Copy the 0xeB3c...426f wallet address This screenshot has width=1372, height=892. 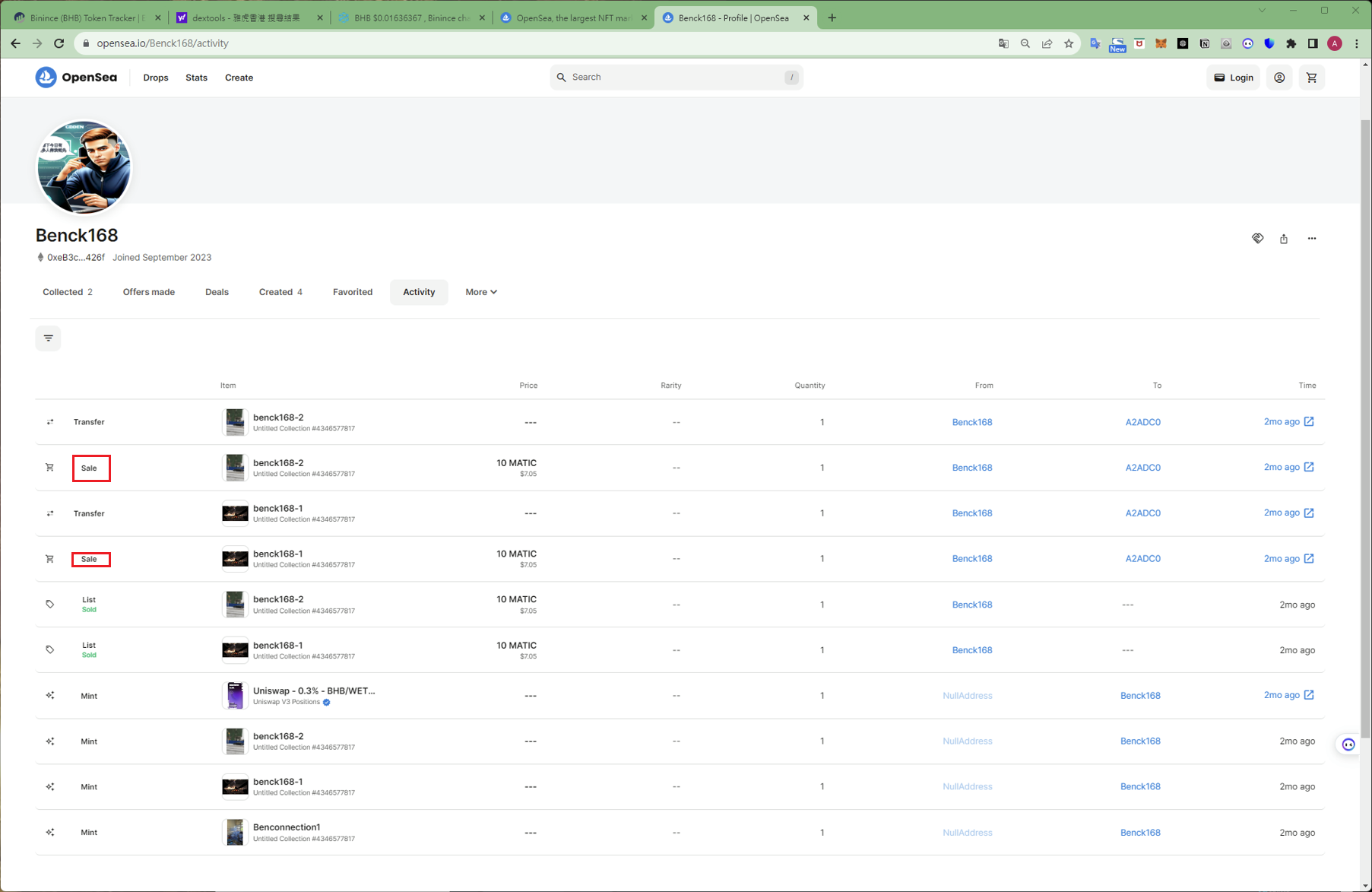click(x=71, y=258)
